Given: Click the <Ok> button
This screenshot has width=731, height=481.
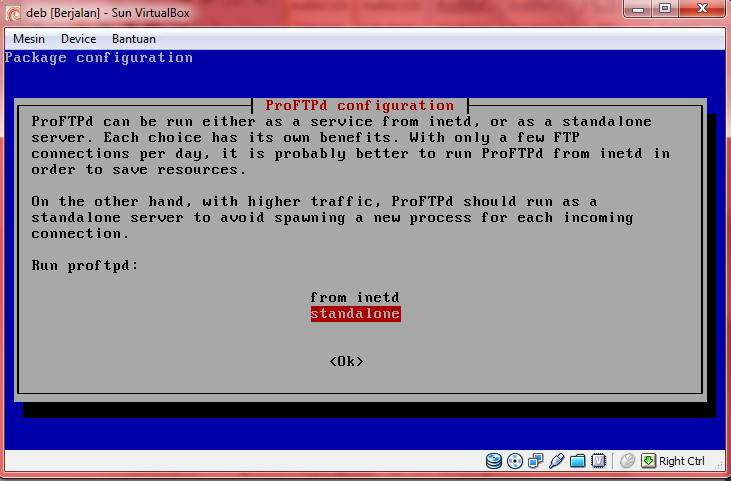Looking at the screenshot, I should [346, 361].
